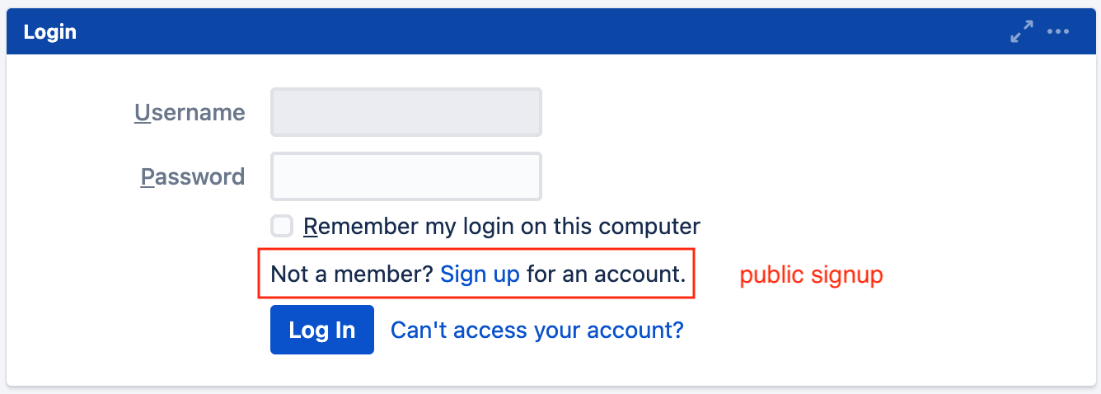This screenshot has width=1101, height=394.
Task: Open the Can't access your account link
Action: pos(537,330)
